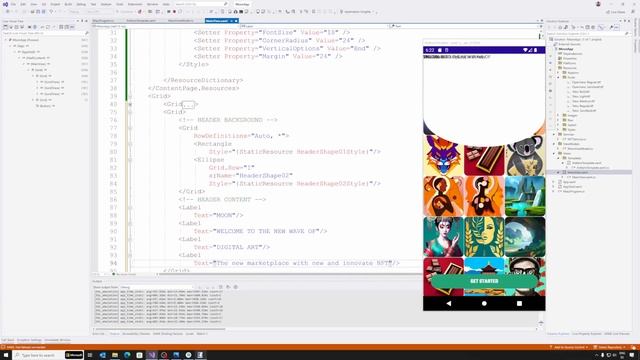Image resolution: width=640 pixels, height=360 pixels.
Task: Click the Clear All output icon
Action: click(221, 287)
